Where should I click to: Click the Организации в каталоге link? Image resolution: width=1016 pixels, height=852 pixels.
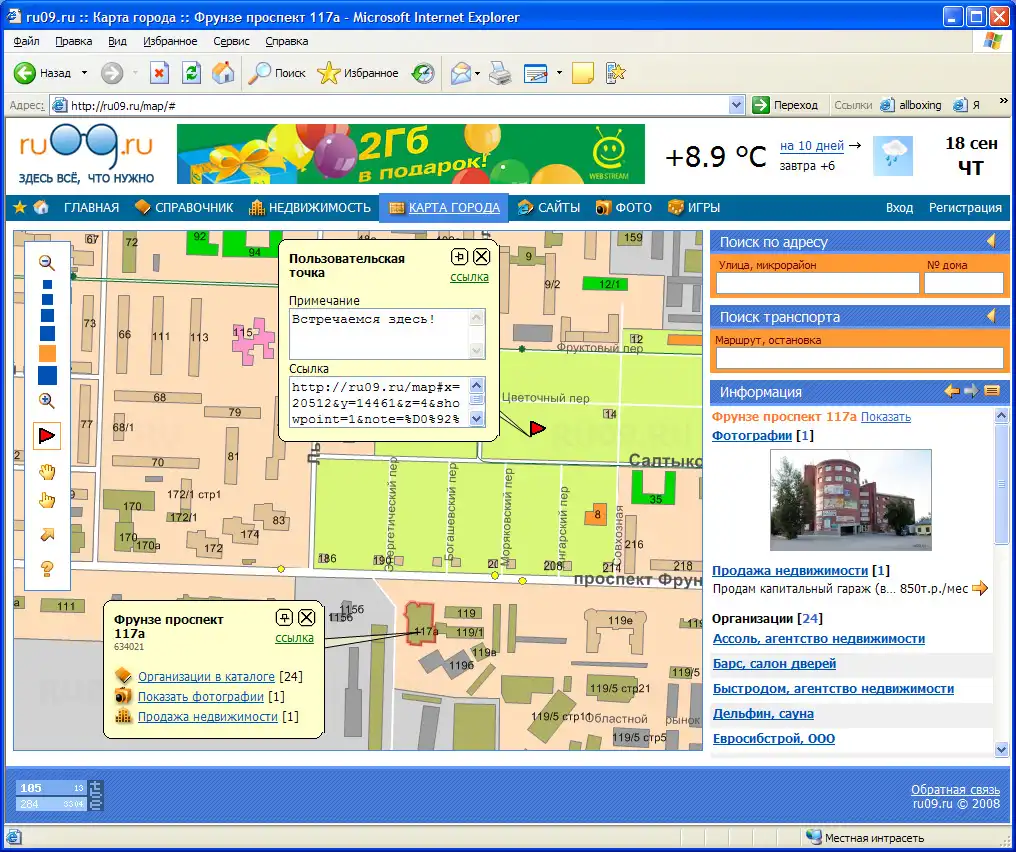206,677
